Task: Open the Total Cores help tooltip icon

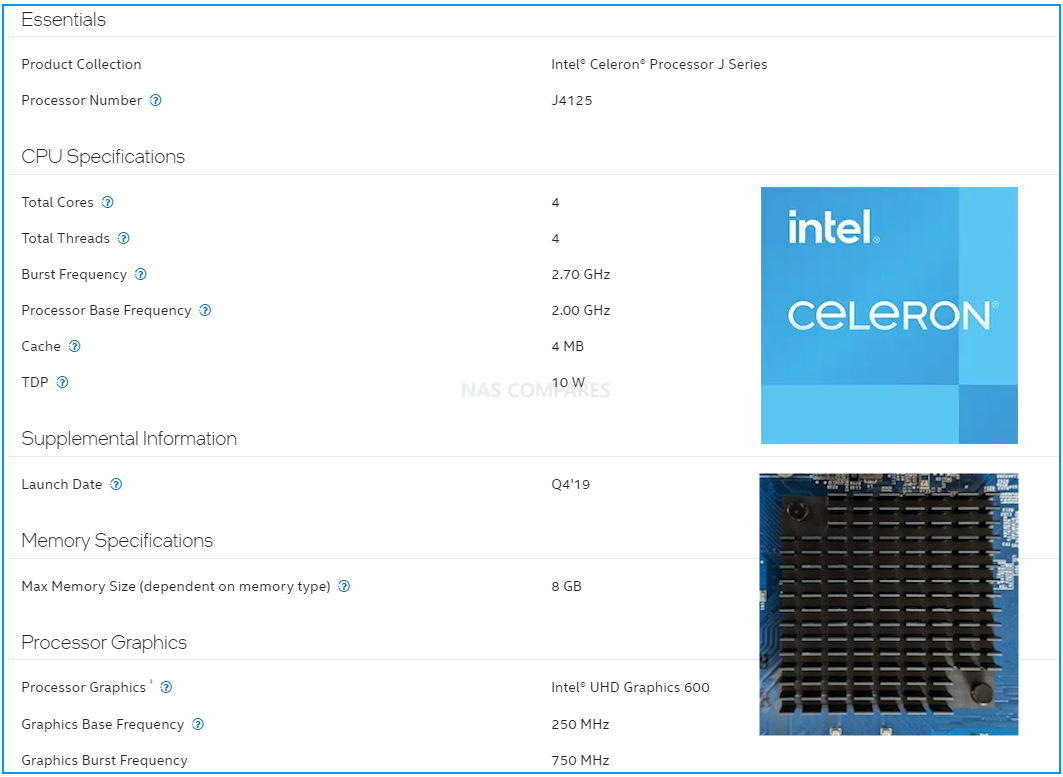Action: pyautogui.click(x=107, y=202)
